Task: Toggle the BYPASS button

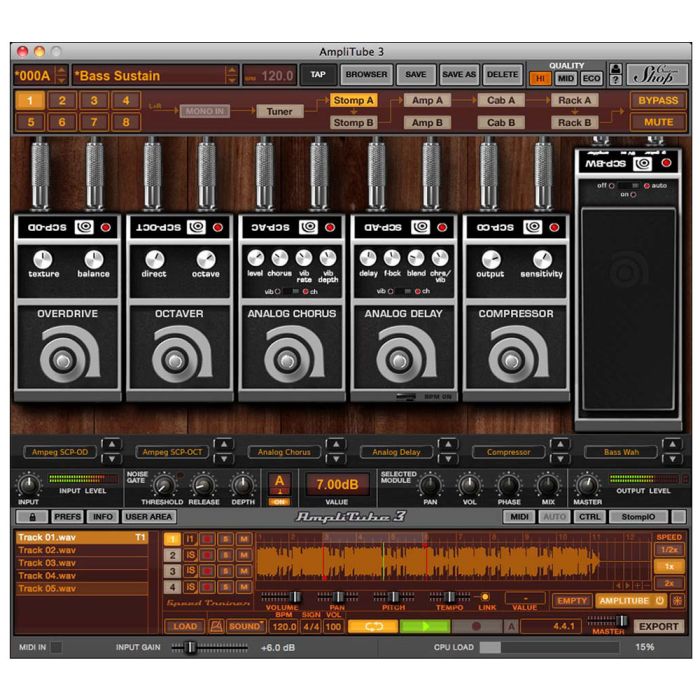Action: (658, 100)
